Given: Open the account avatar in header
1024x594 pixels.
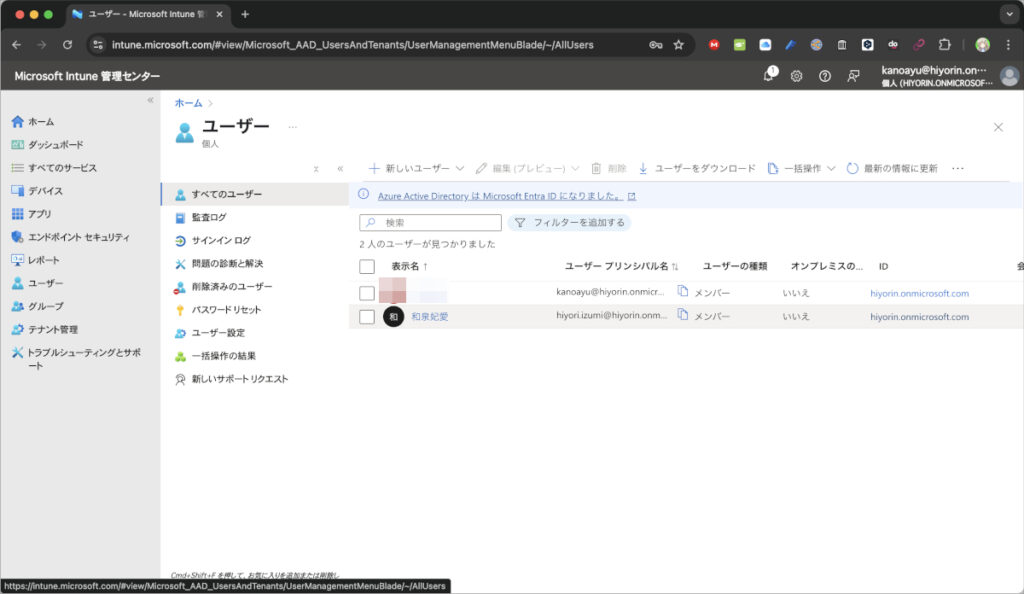Looking at the screenshot, I should (x=1010, y=76).
